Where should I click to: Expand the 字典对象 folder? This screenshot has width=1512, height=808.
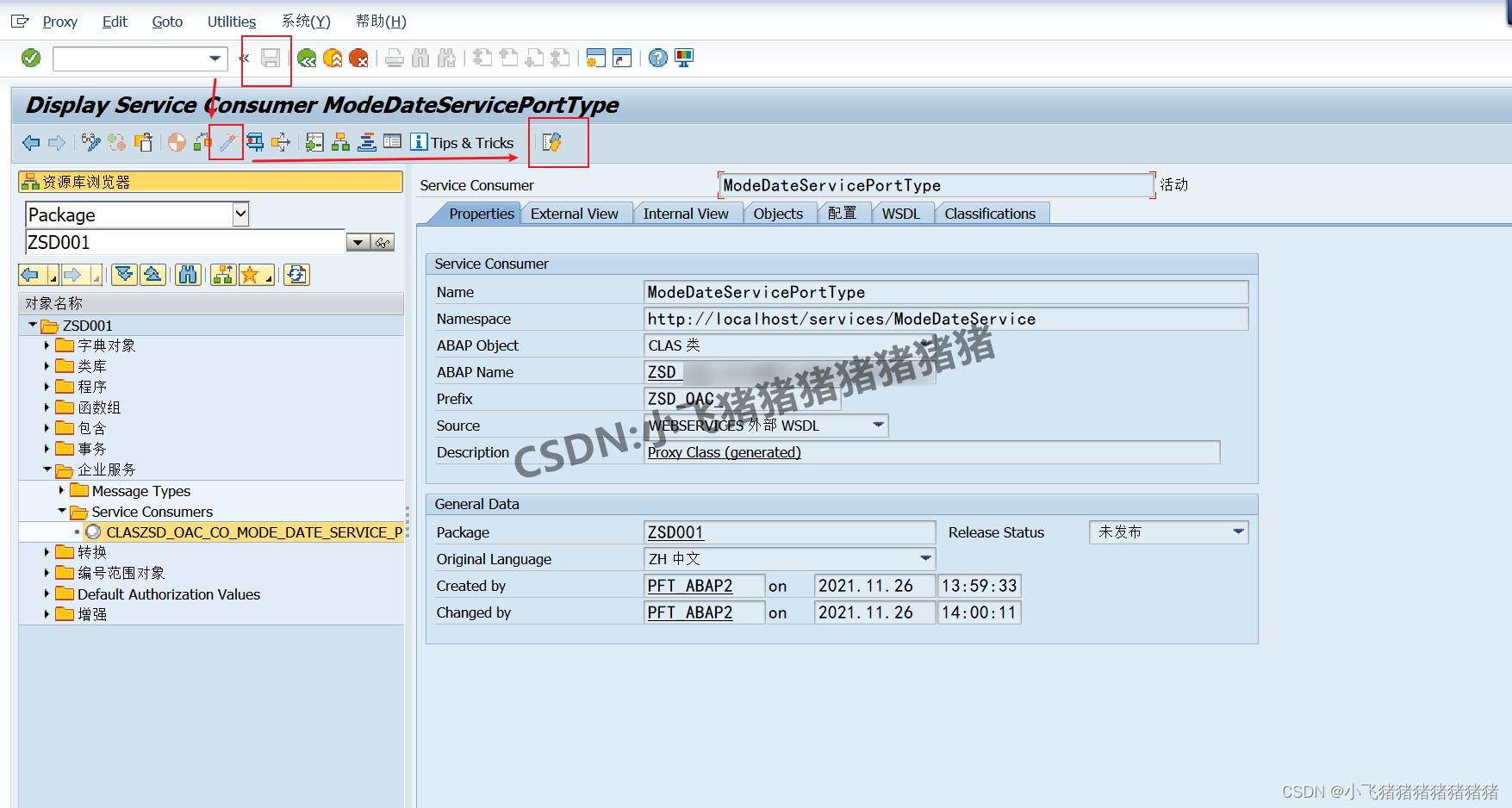pyautogui.click(x=47, y=345)
